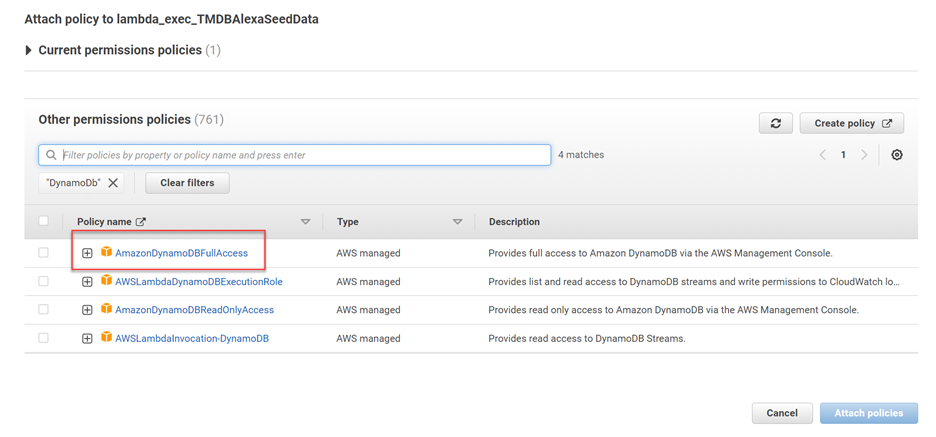Expand details of AWSLambdaDynamoDBExecutionRole policy

click(x=87, y=282)
